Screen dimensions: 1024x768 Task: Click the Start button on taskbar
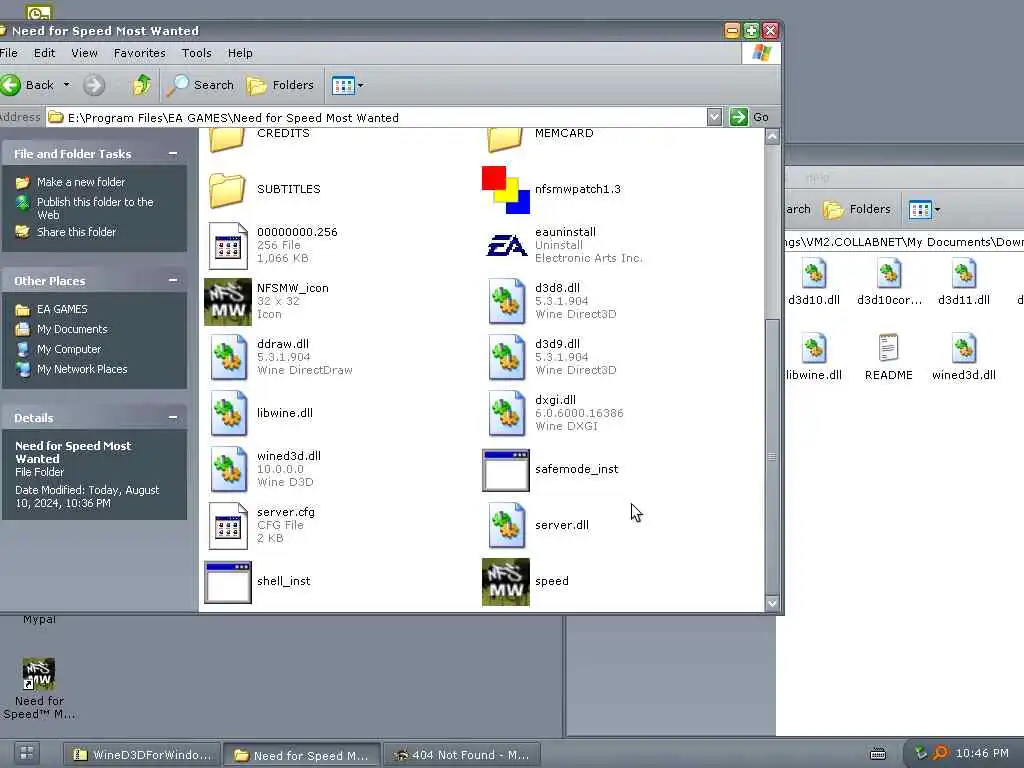[27, 753]
